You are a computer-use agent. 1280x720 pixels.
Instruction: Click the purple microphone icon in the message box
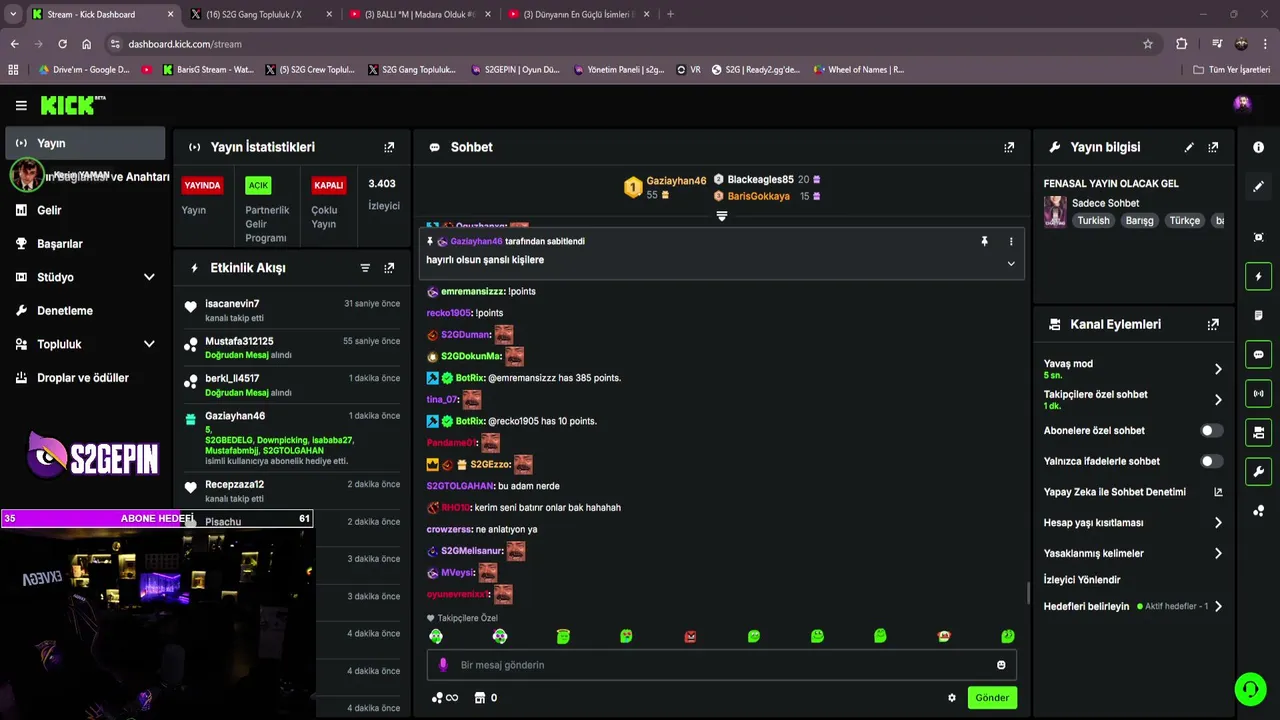click(443, 665)
